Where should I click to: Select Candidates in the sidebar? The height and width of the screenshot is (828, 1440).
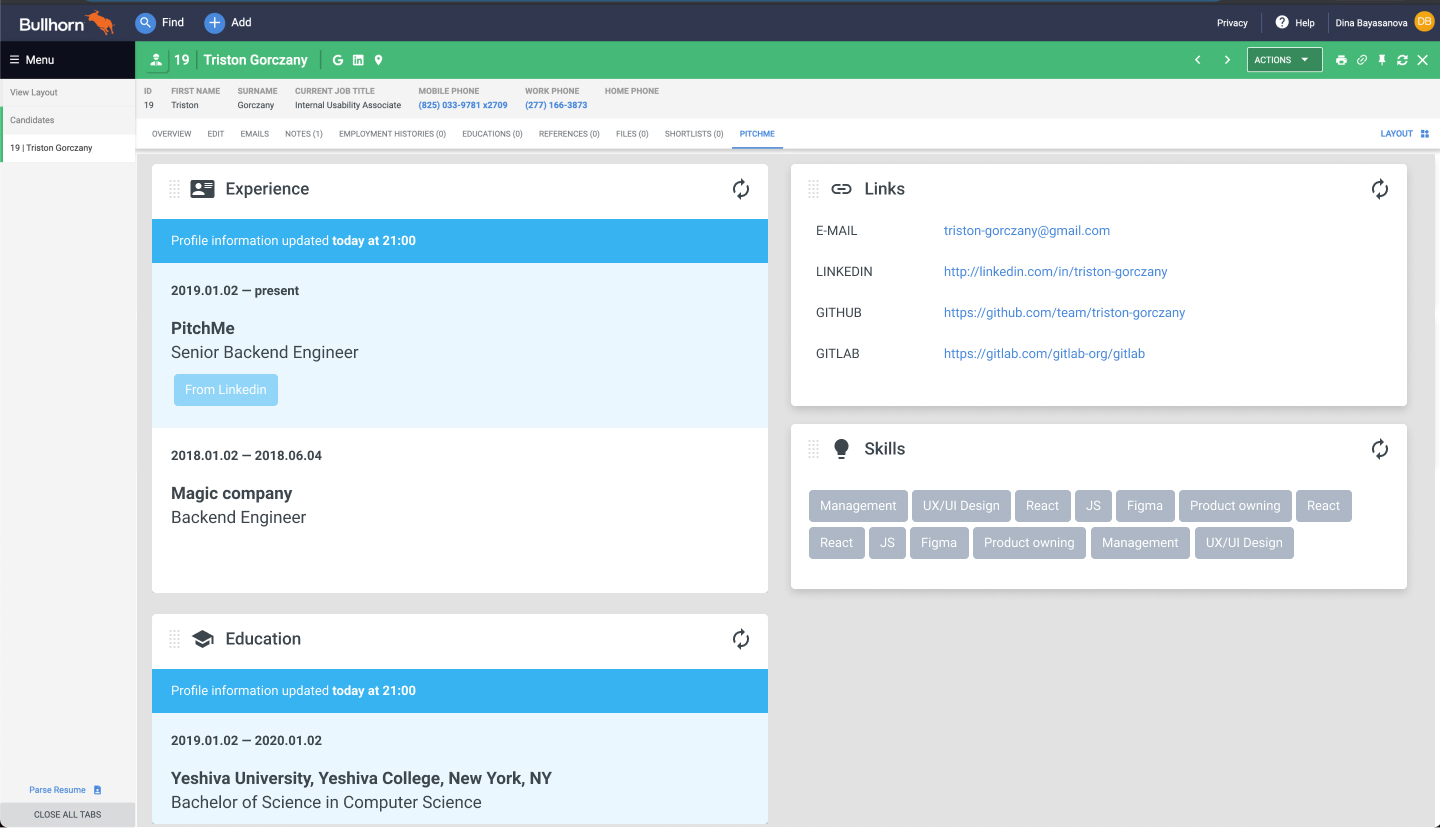[x=32, y=120]
